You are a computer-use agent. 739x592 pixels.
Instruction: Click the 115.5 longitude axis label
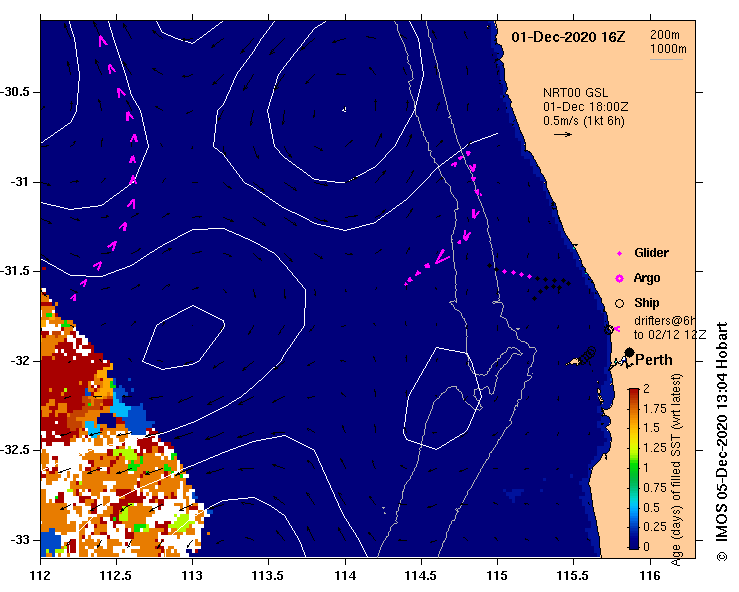[574, 576]
